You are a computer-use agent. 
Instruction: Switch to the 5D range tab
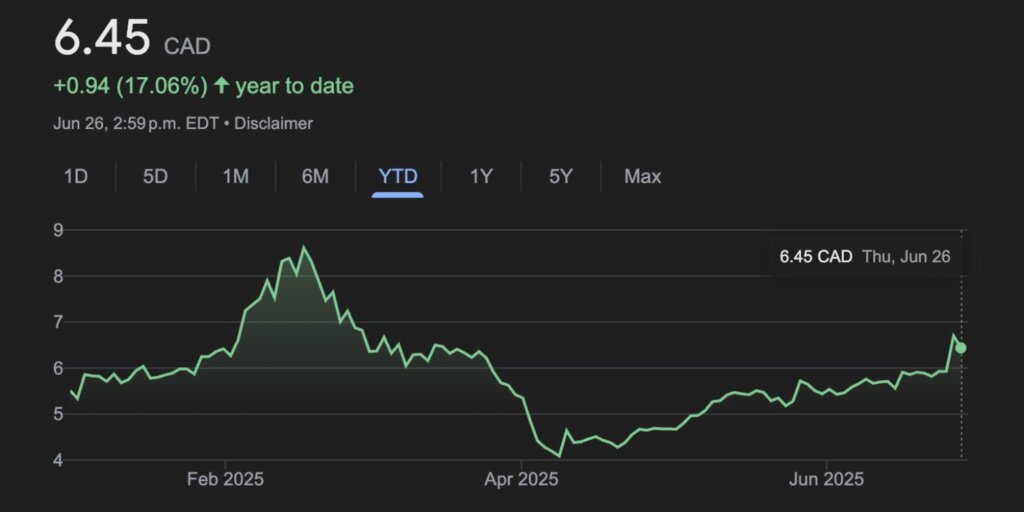point(155,177)
